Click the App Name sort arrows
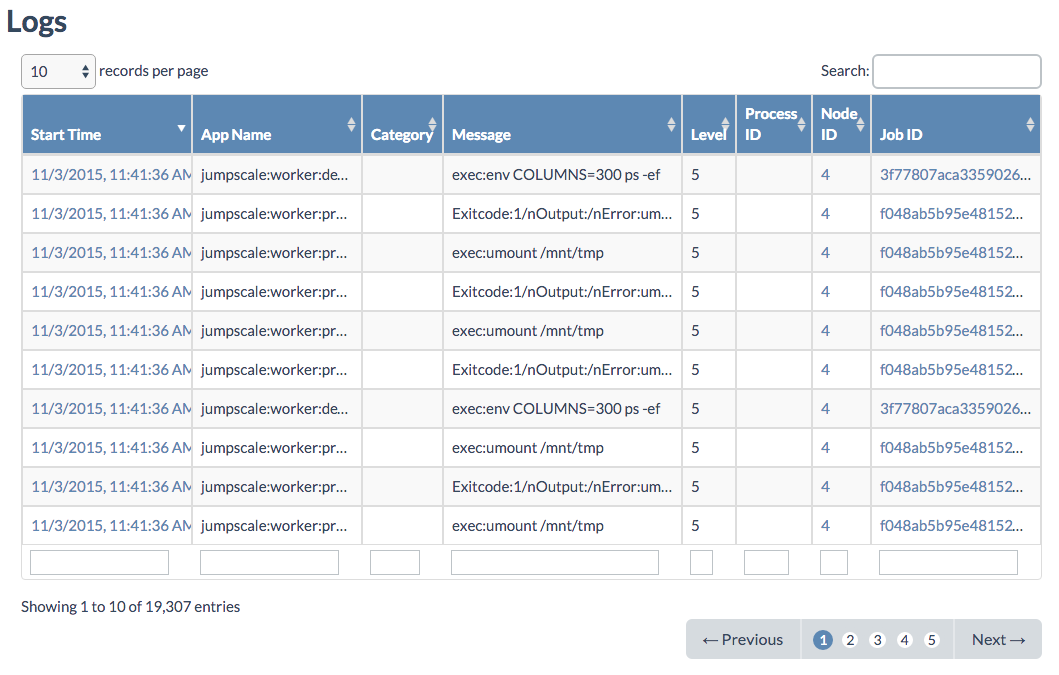This screenshot has height=675, width=1059. (x=351, y=124)
